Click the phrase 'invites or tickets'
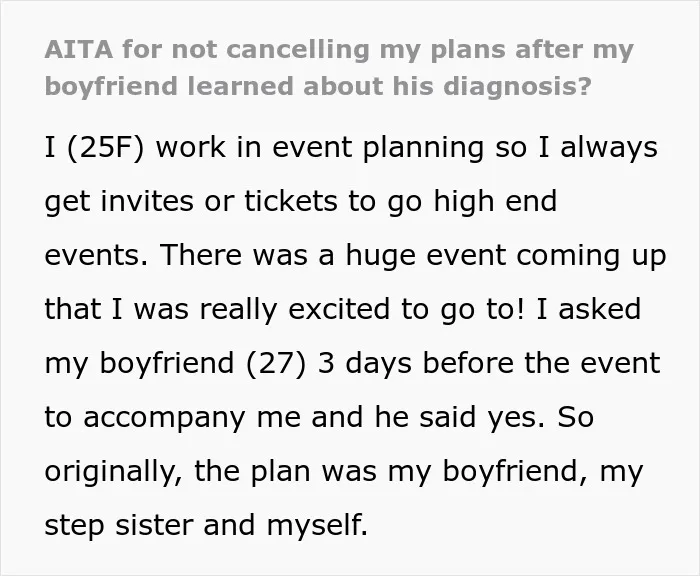 coord(219,201)
